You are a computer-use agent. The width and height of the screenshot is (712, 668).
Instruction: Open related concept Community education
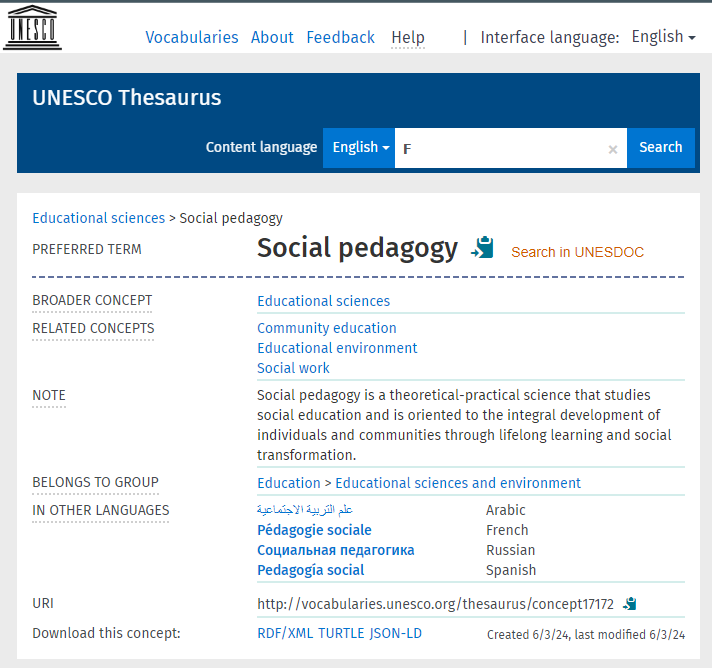pos(326,328)
